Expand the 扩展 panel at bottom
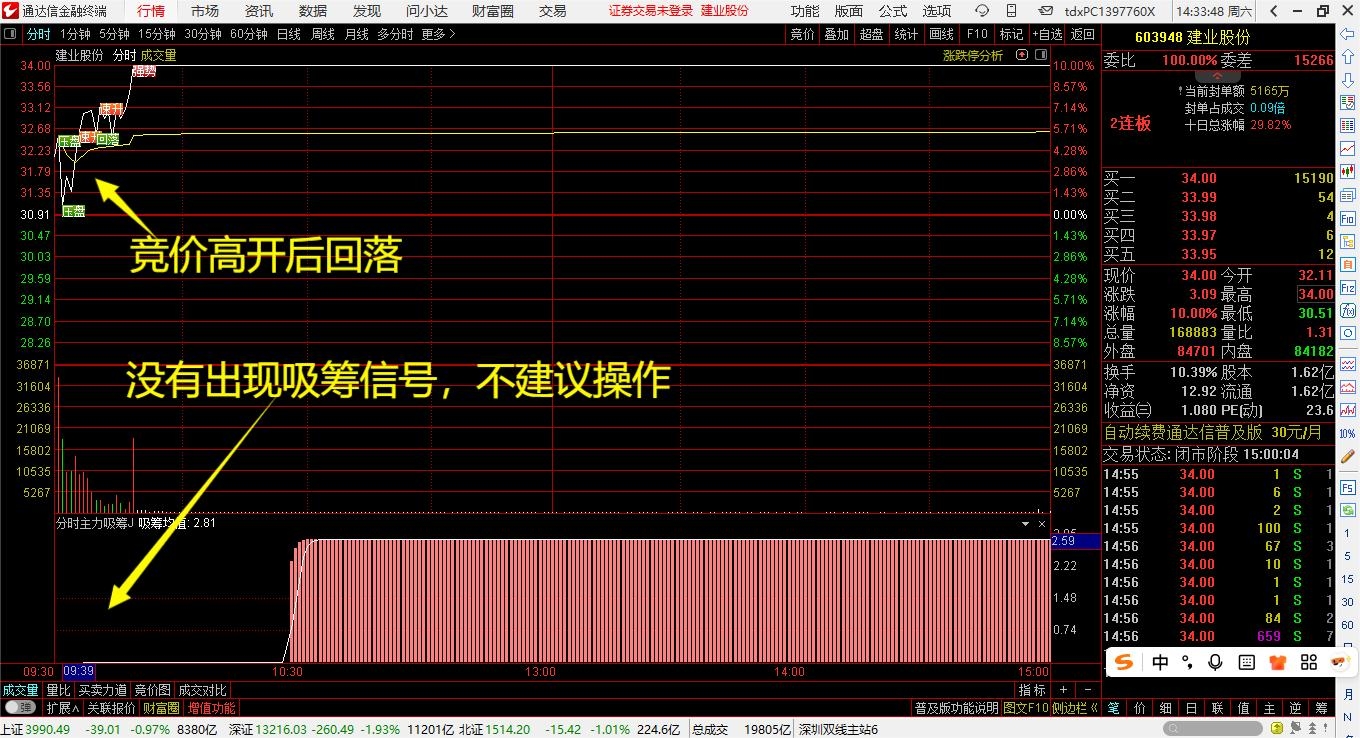The width and height of the screenshot is (1360, 738). click(63, 708)
